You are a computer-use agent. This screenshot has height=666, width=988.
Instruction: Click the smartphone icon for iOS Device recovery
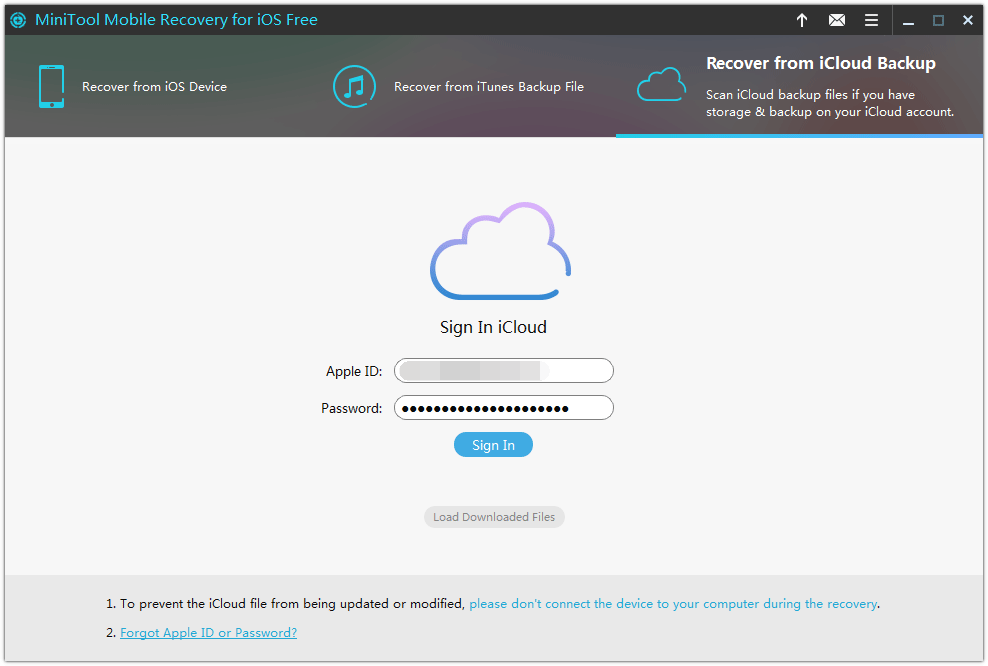pyautogui.click(x=50, y=86)
